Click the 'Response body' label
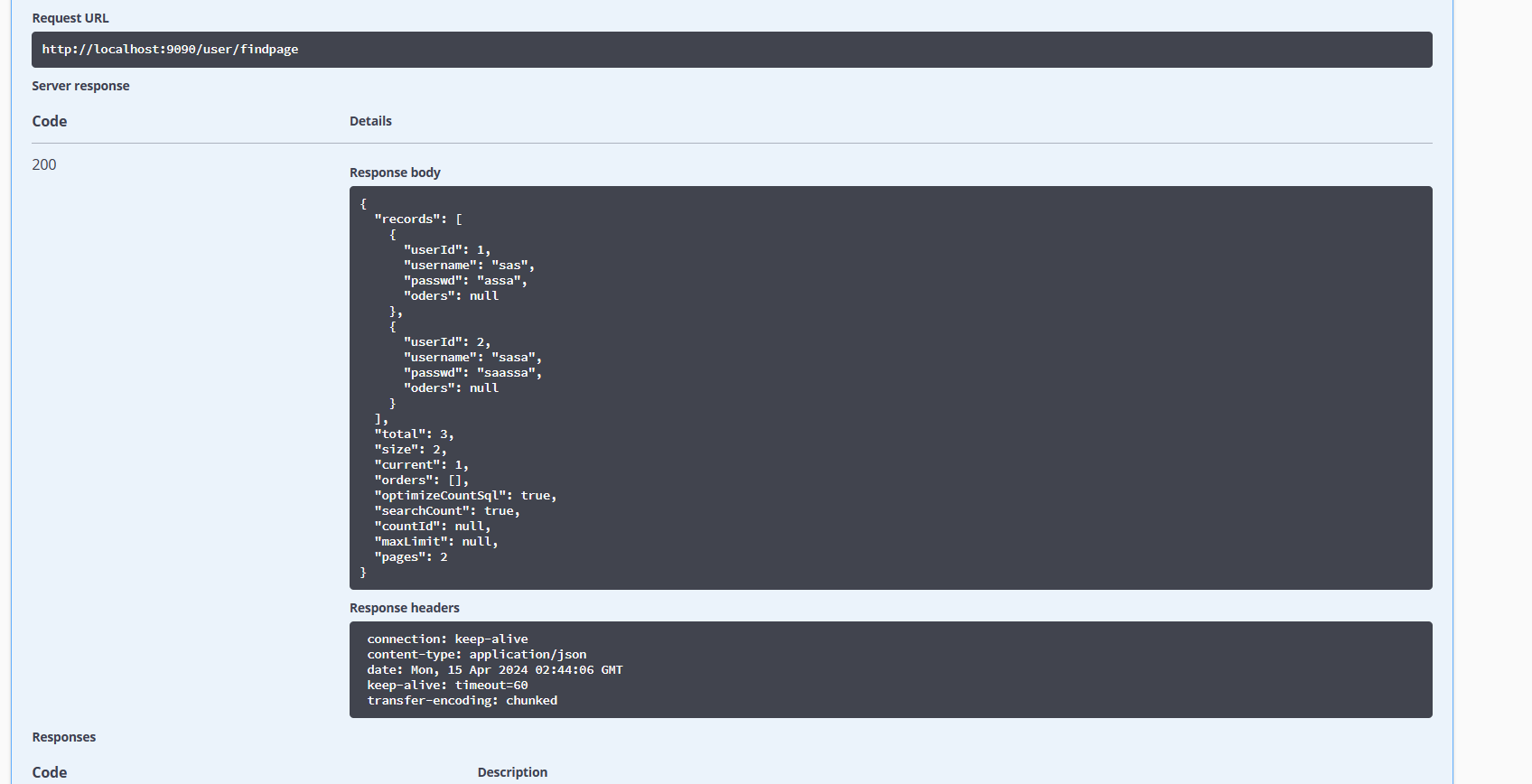Screen dimensions: 1532x784 (395, 173)
